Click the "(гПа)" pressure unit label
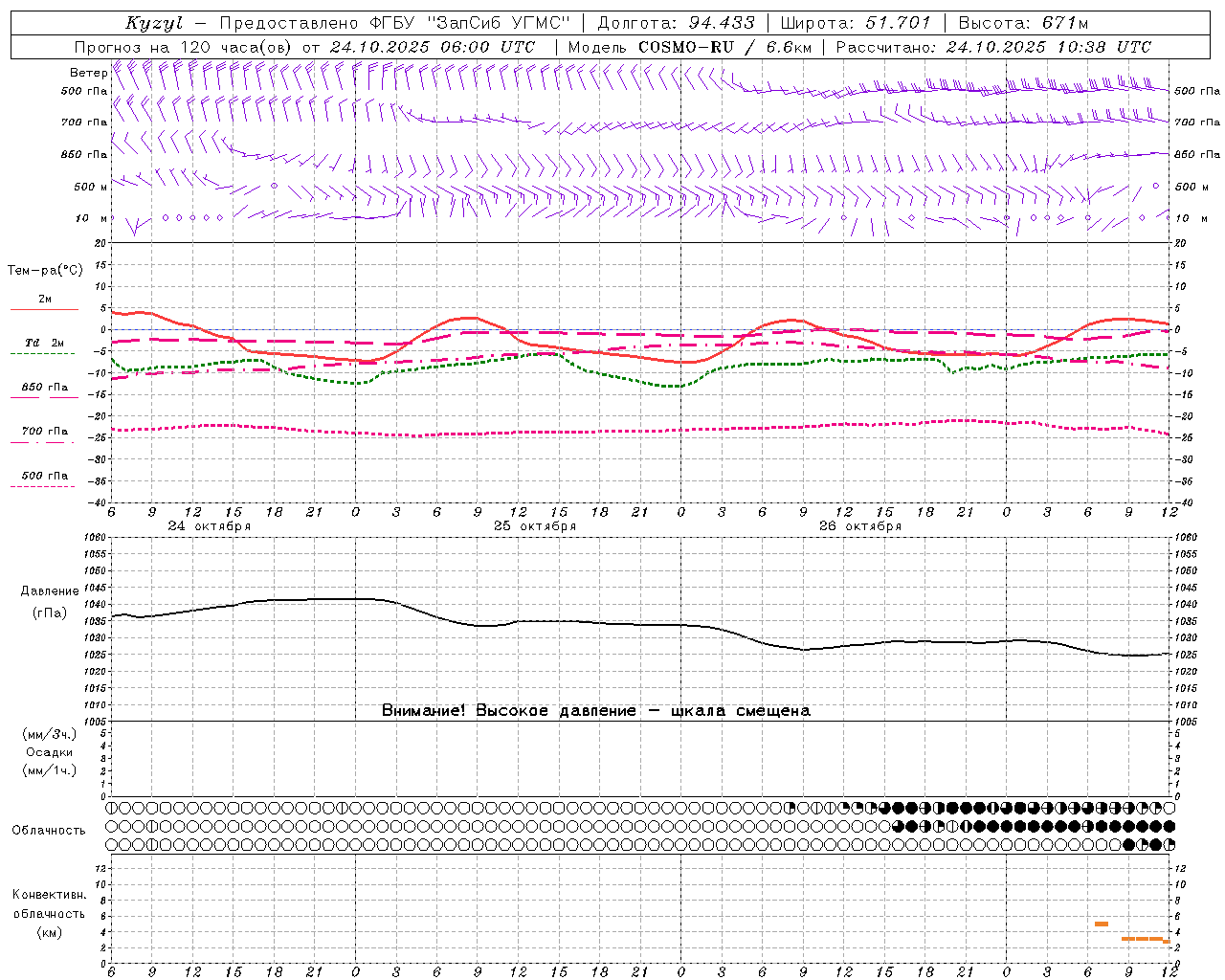Image resolution: width=1225 pixels, height=980 pixels. (49, 613)
